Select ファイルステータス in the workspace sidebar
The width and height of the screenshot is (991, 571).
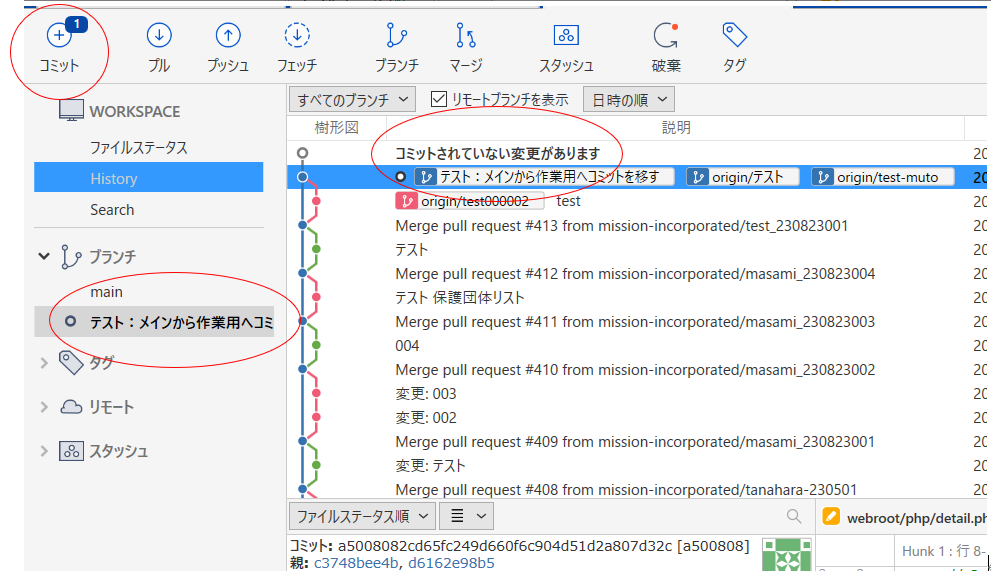tap(139, 147)
